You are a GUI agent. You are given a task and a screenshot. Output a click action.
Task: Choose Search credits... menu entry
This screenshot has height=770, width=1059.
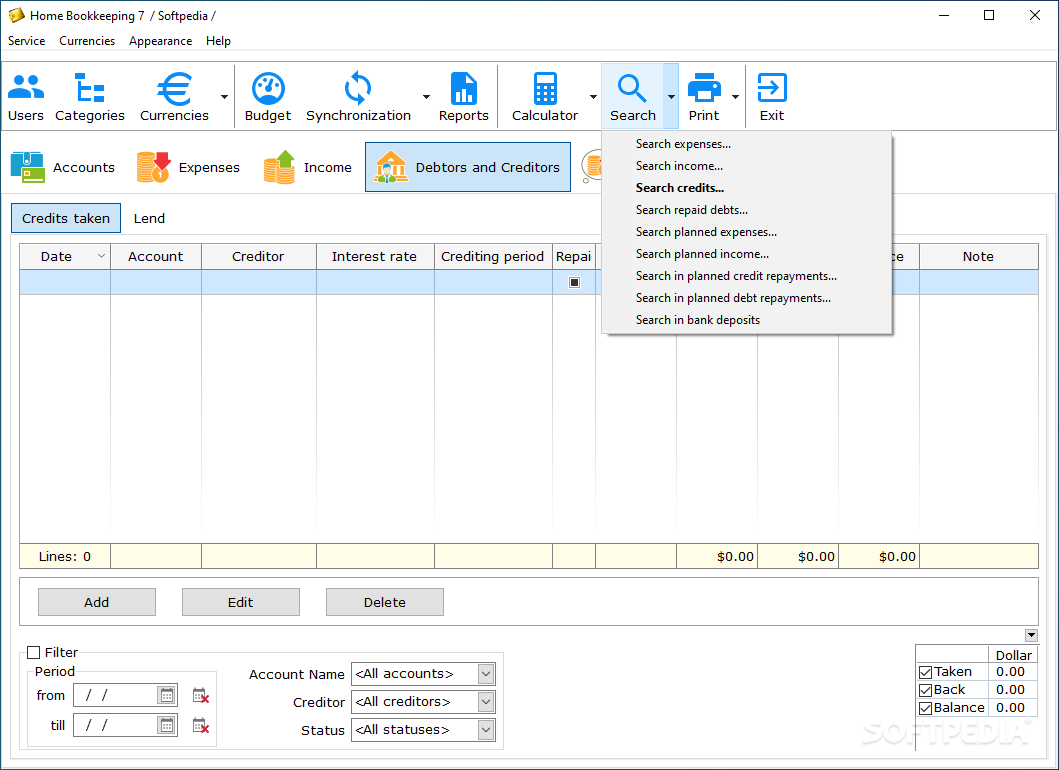pyautogui.click(x=747, y=188)
